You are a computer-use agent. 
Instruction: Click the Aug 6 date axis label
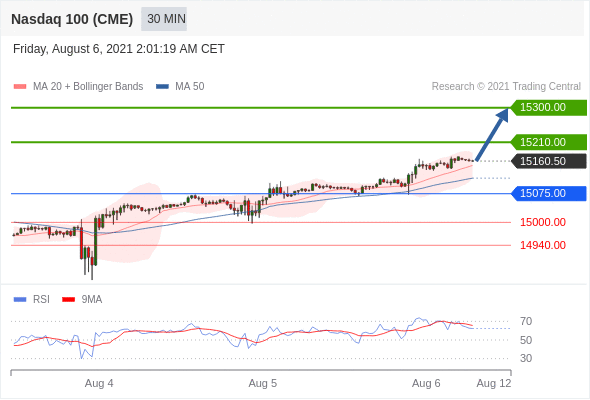pyautogui.click(x=426, y=383)
